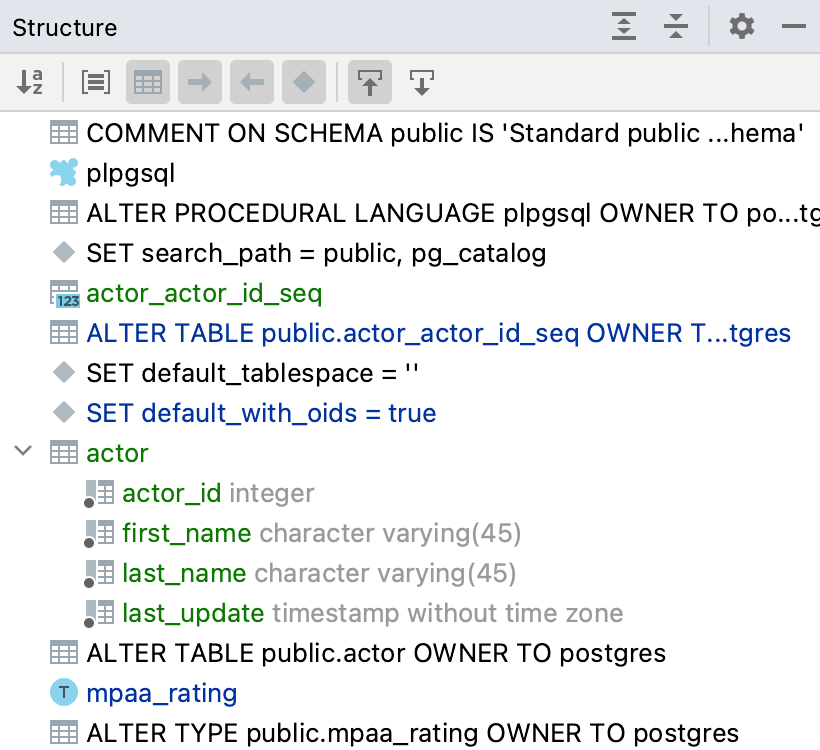Hide the Structure panel with minus icon

794,27
